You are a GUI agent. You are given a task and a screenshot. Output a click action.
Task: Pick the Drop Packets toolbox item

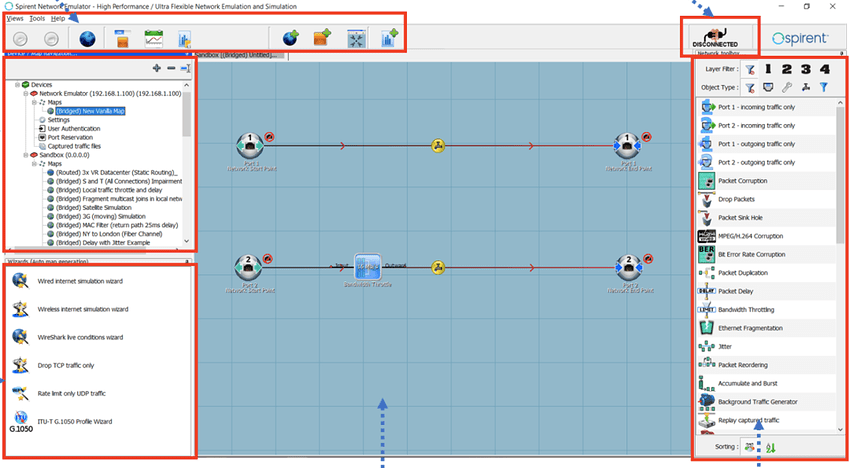[765, 199]
